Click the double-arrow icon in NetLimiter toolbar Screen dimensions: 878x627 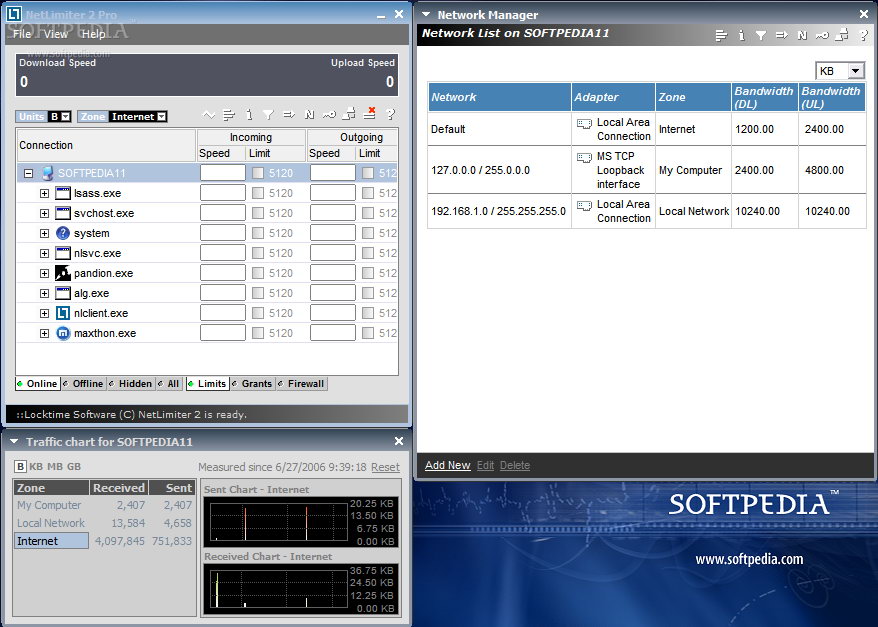coord(289,115)
